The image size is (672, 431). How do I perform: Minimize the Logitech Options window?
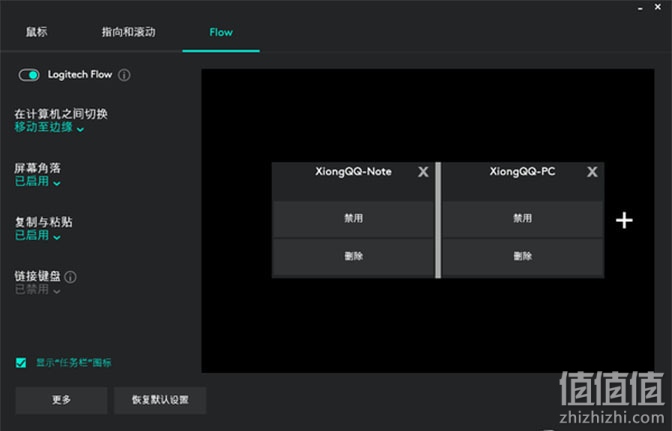[640, 8]
